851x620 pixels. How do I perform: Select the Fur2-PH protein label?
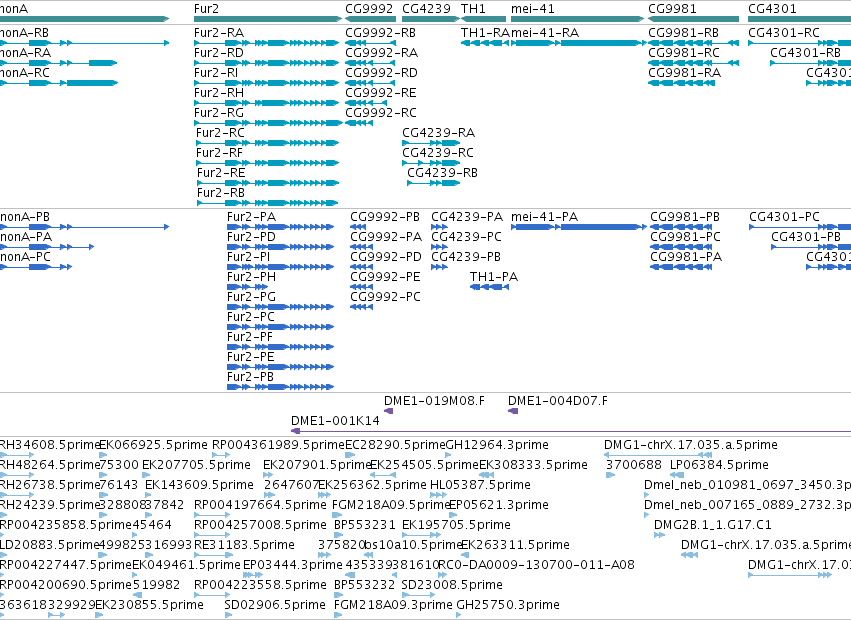coord(251,277)
